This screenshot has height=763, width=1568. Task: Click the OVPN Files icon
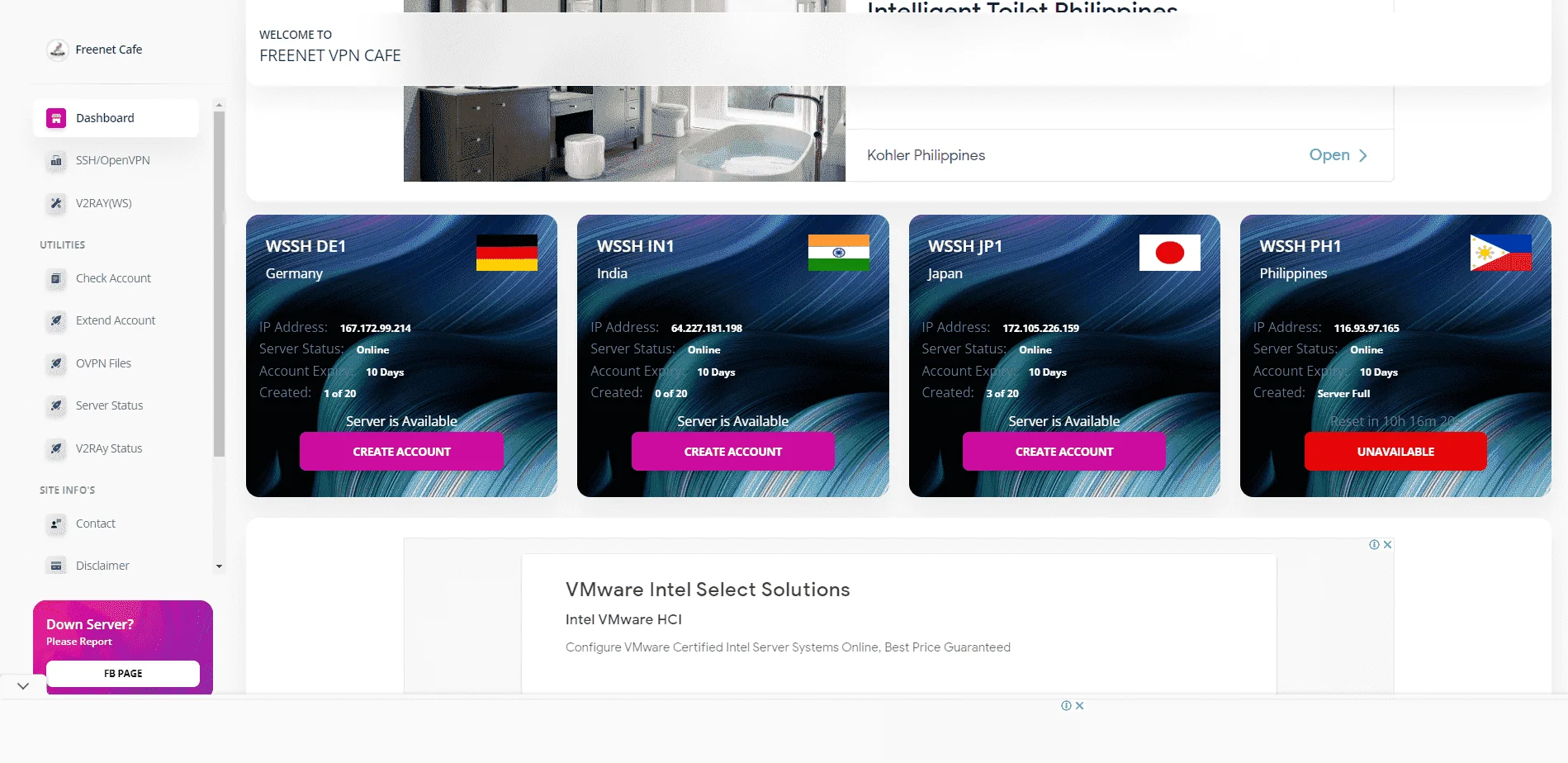(x=56, y=363)
